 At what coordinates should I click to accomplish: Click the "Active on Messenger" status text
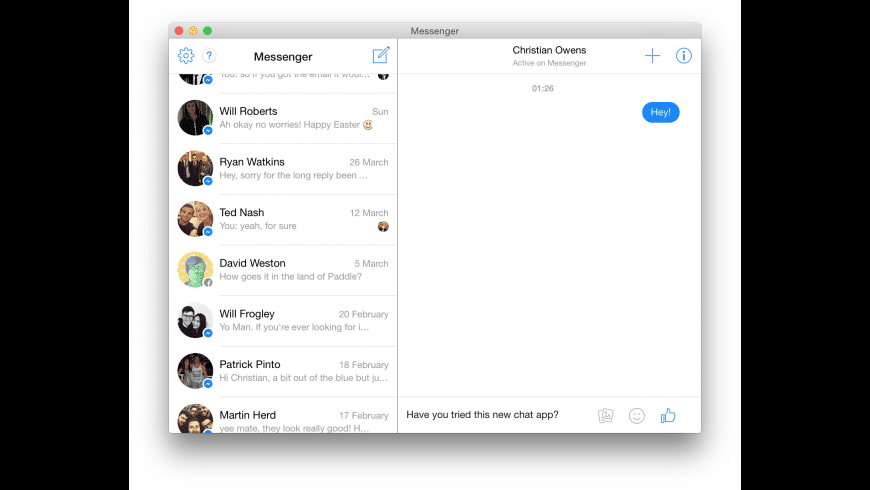(549, 63)
